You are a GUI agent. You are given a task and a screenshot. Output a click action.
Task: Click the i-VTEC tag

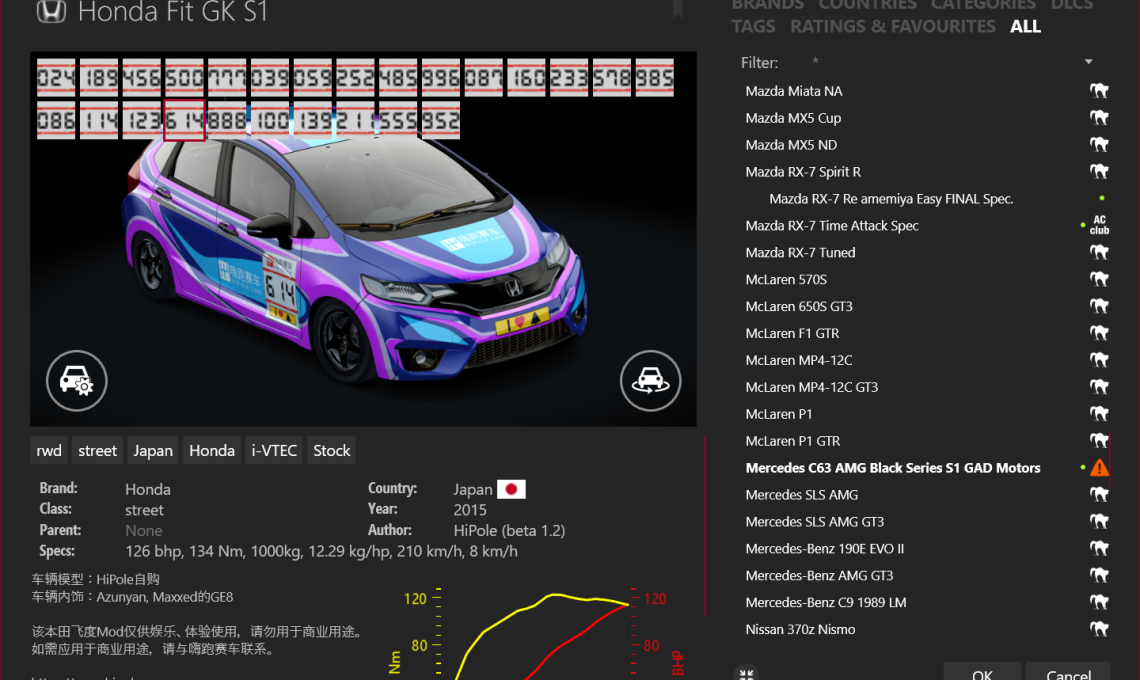[x=274, y=450]
